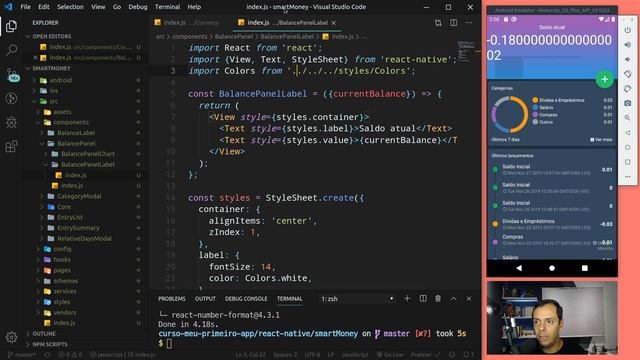Click the emulator screenshot camera button
Screen dimensions: 640x360
coord(627,103)
